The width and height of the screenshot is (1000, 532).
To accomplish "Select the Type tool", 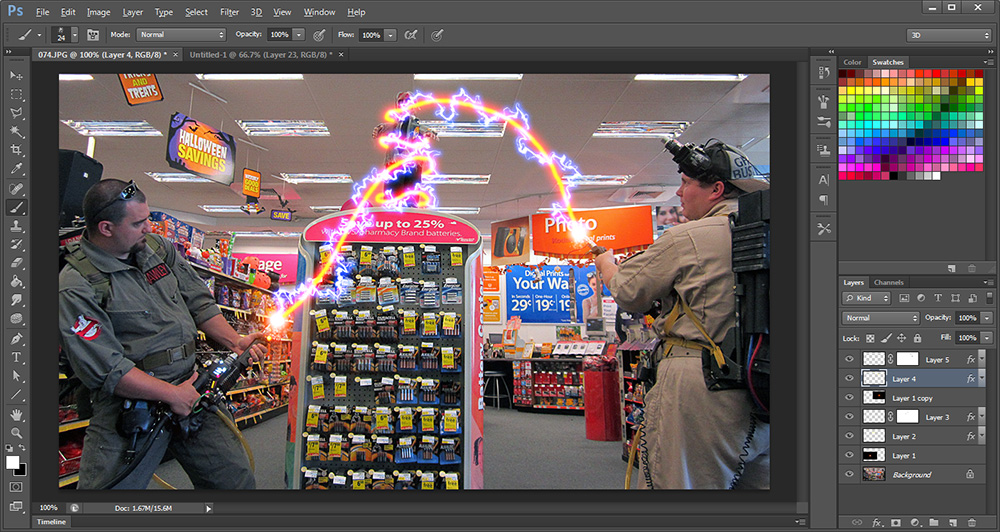I will pos(17,357).
